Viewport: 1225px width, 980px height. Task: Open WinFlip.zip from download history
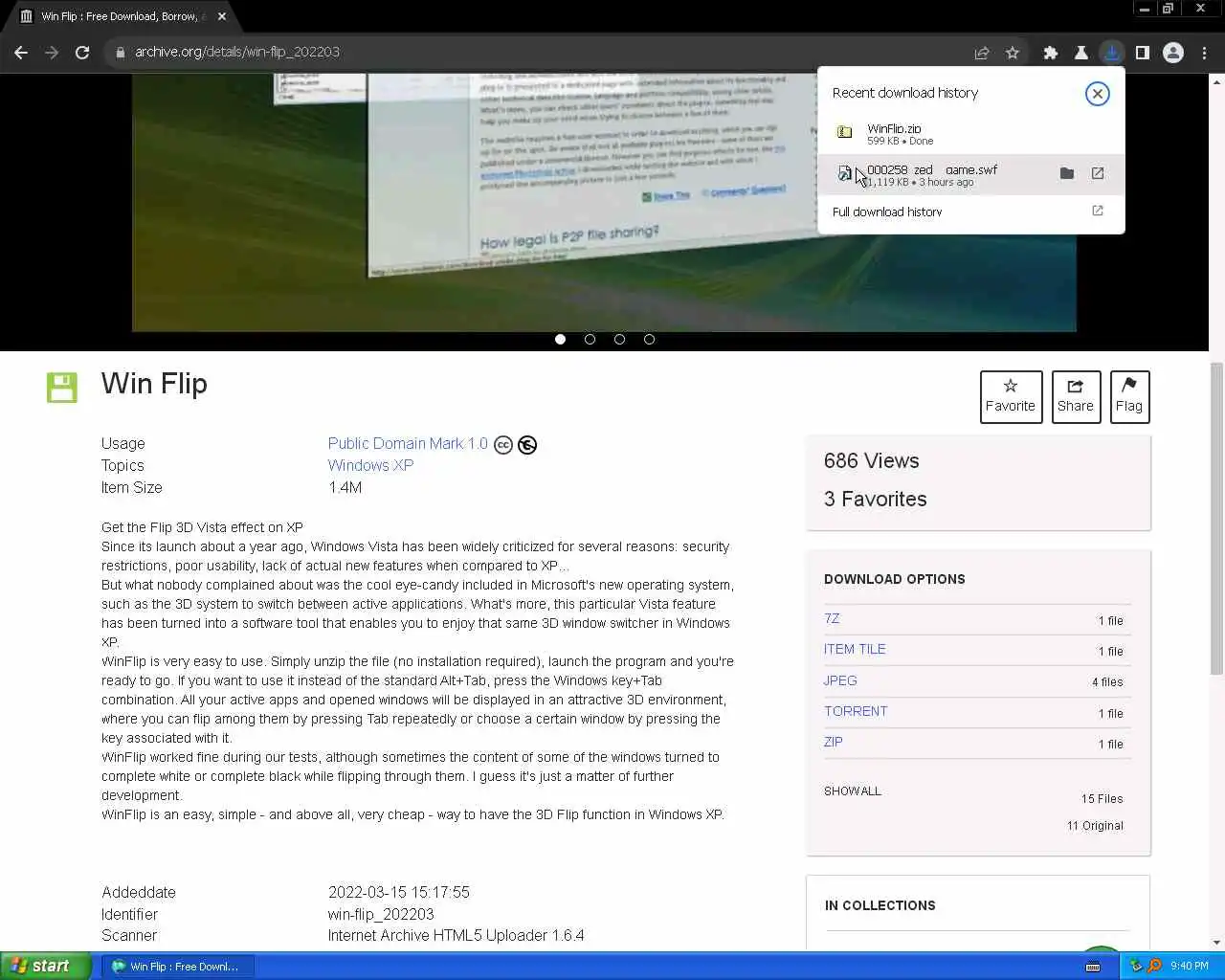[x=970, y=134]
